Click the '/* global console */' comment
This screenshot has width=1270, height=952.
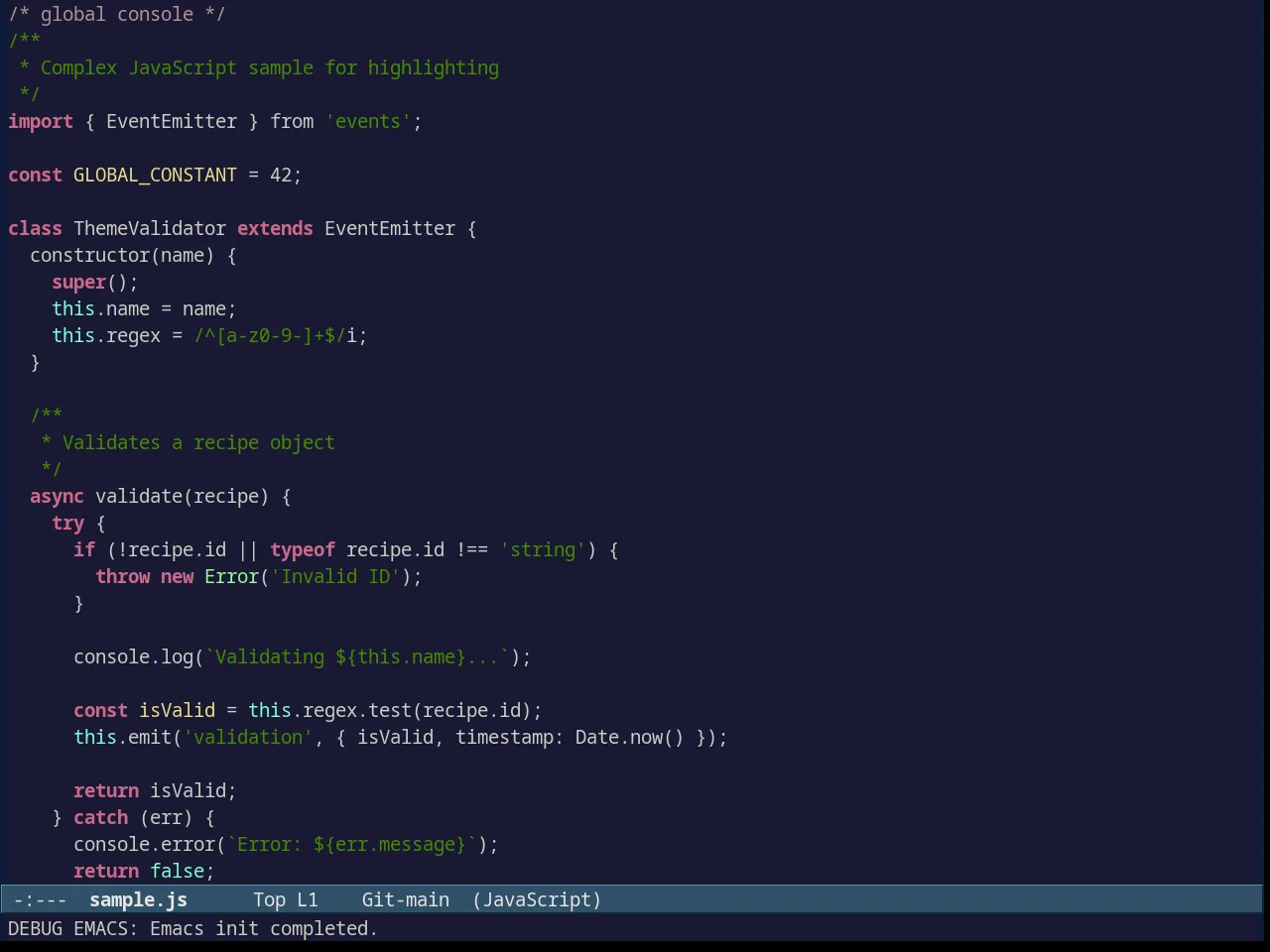coord(117,14)
